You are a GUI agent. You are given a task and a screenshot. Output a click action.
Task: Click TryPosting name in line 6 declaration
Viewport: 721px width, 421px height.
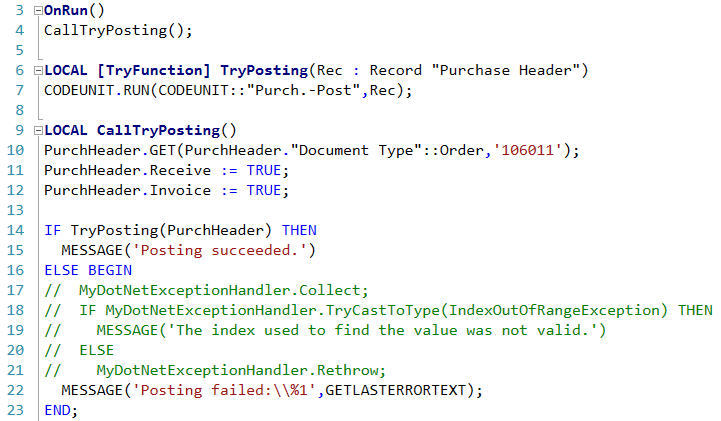tap(264, 71)
